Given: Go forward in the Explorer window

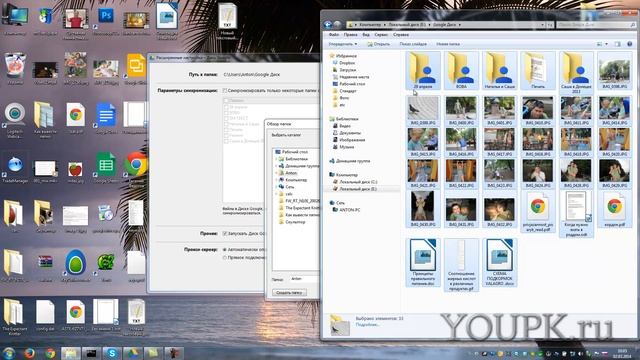Looking at the screenshot, I should [337, 24].
